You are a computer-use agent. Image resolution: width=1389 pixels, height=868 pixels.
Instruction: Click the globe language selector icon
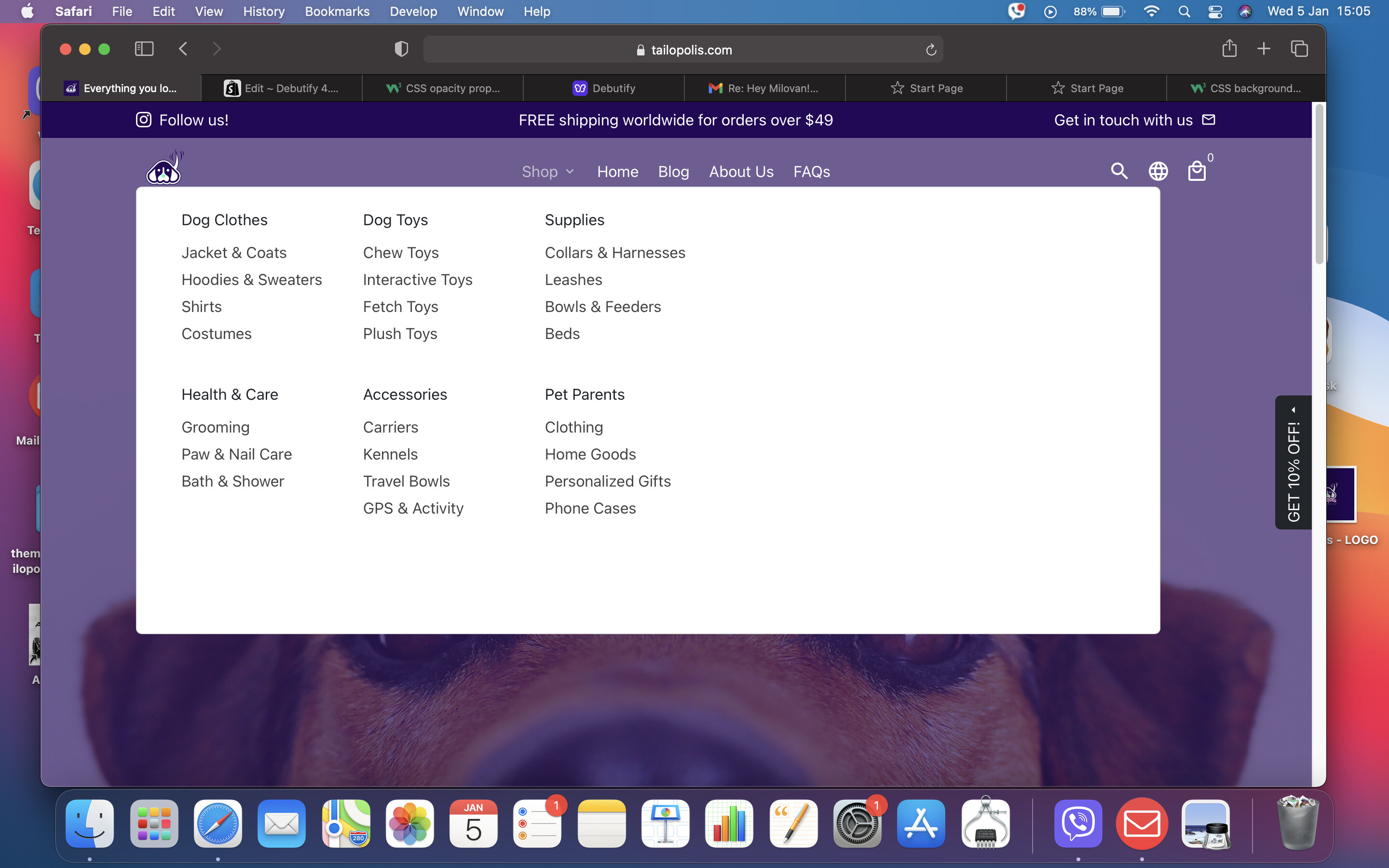click(1157, 171)
